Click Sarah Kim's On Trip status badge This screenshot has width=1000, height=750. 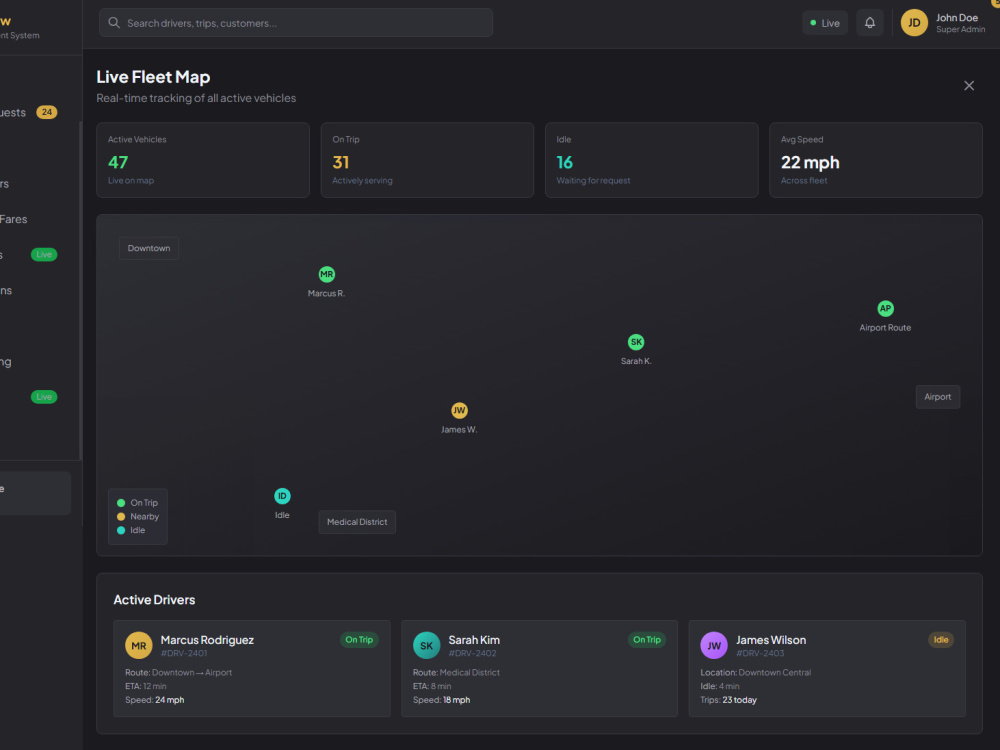(x=647, y=640)
